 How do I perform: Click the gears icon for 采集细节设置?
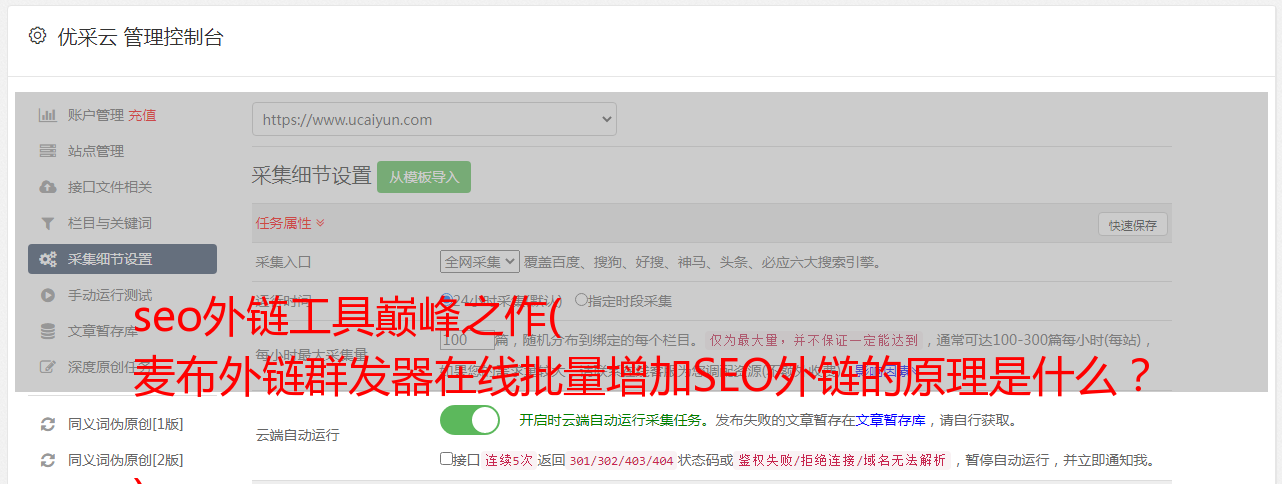coord(47,259)
